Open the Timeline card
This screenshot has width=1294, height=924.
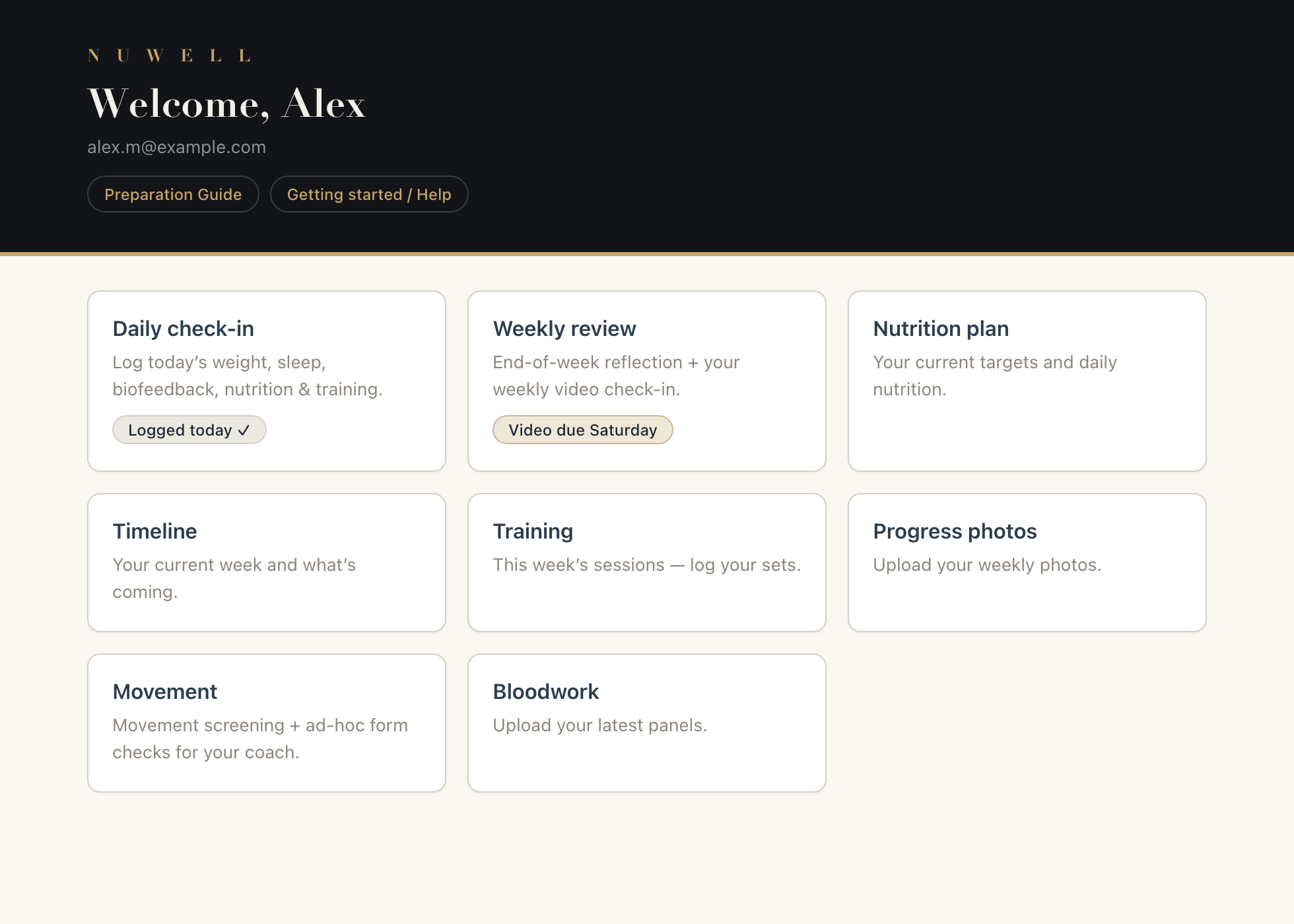click(x=267, y=562)
